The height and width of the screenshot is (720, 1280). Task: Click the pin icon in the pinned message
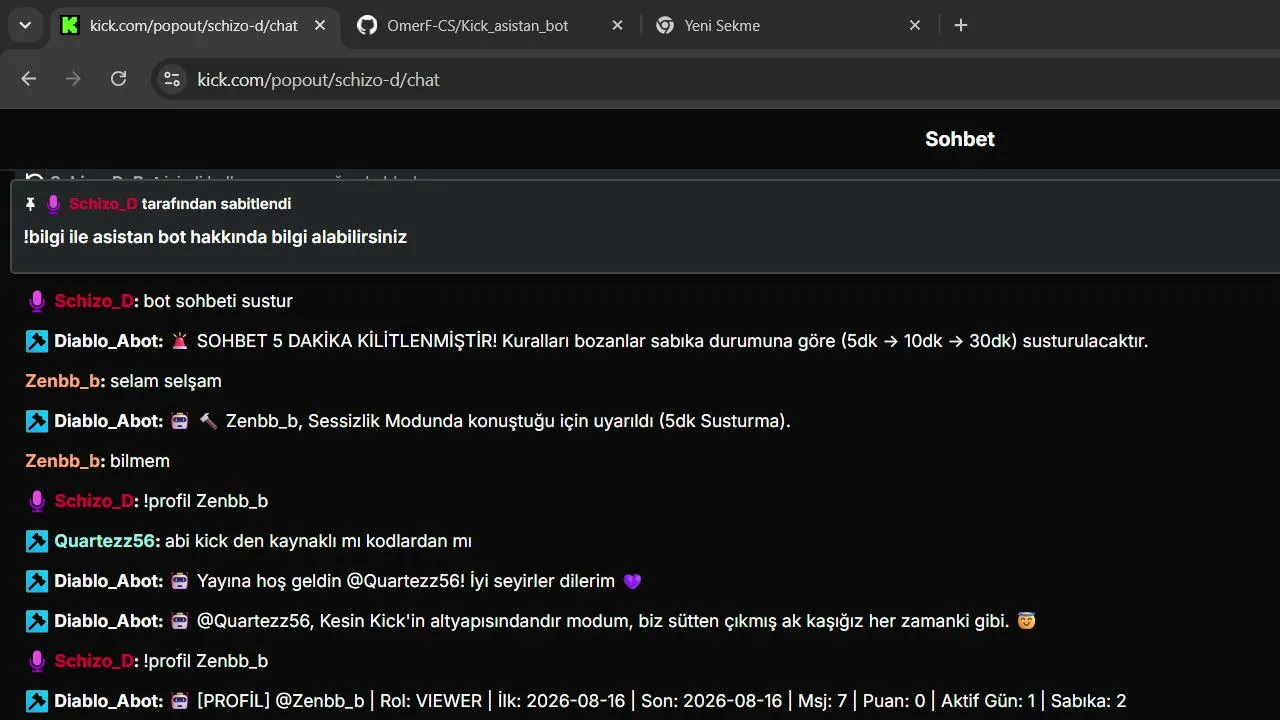pyautogui.click(x=30, y=204)
